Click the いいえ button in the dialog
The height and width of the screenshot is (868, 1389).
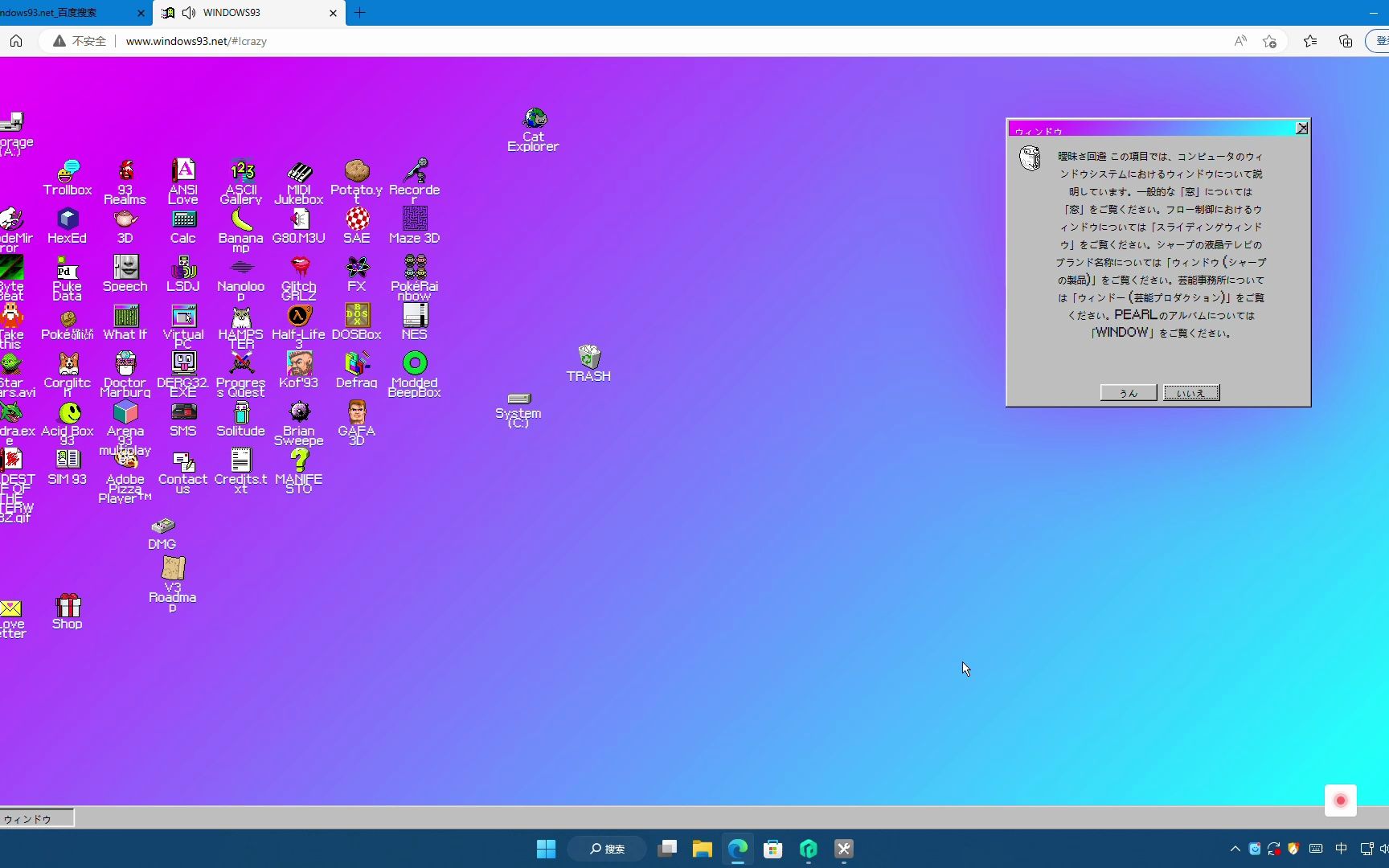(x=1191, y=392)
